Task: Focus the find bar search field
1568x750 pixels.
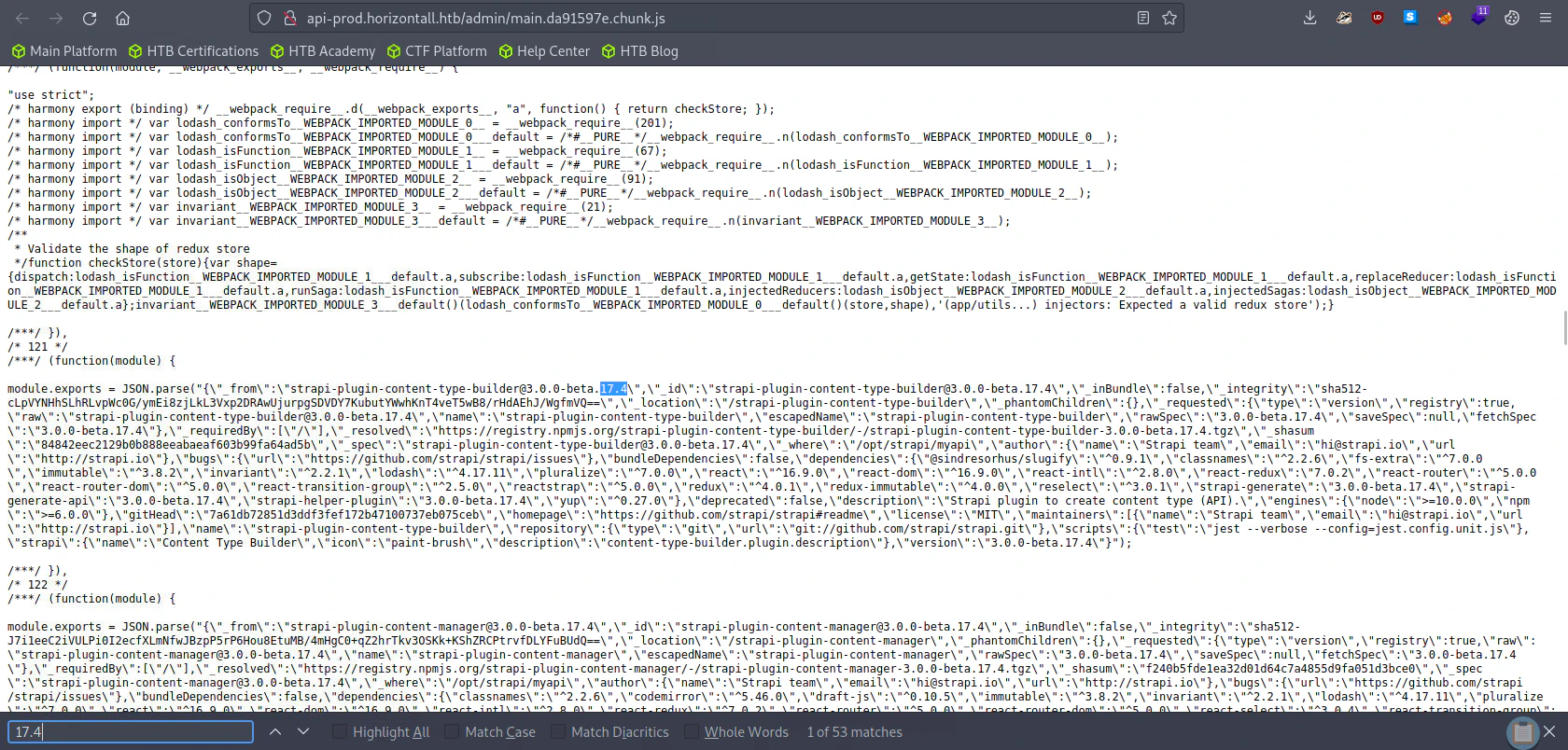Action: tap(131, 732)
